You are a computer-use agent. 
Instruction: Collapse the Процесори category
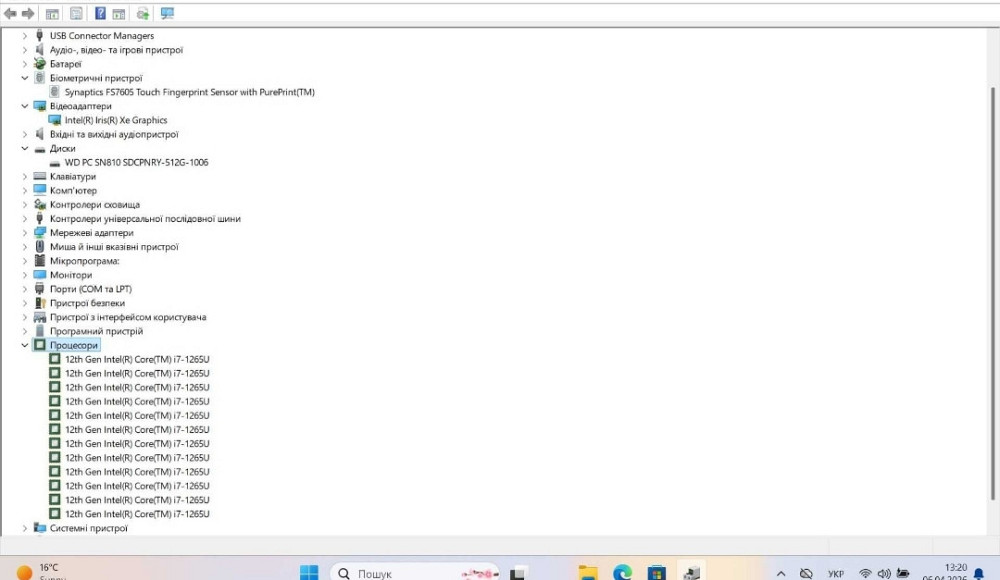coord(25,345)
